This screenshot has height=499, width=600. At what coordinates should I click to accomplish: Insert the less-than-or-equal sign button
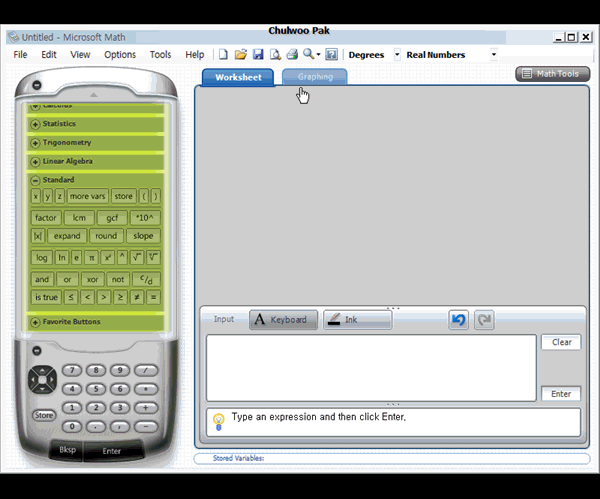click(x=71, y=297)
